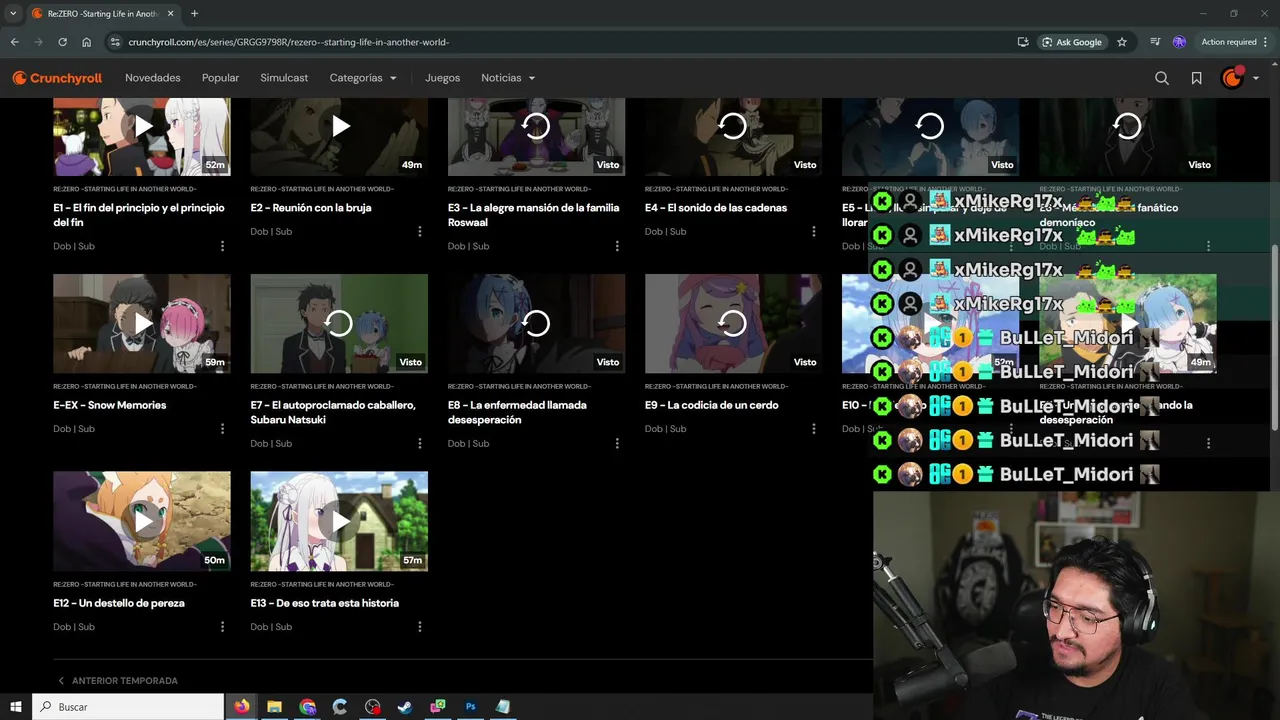Screen dimensions: 1280x720
Task: Open the Juegos menu item
Action: click(x=442, y=78)
